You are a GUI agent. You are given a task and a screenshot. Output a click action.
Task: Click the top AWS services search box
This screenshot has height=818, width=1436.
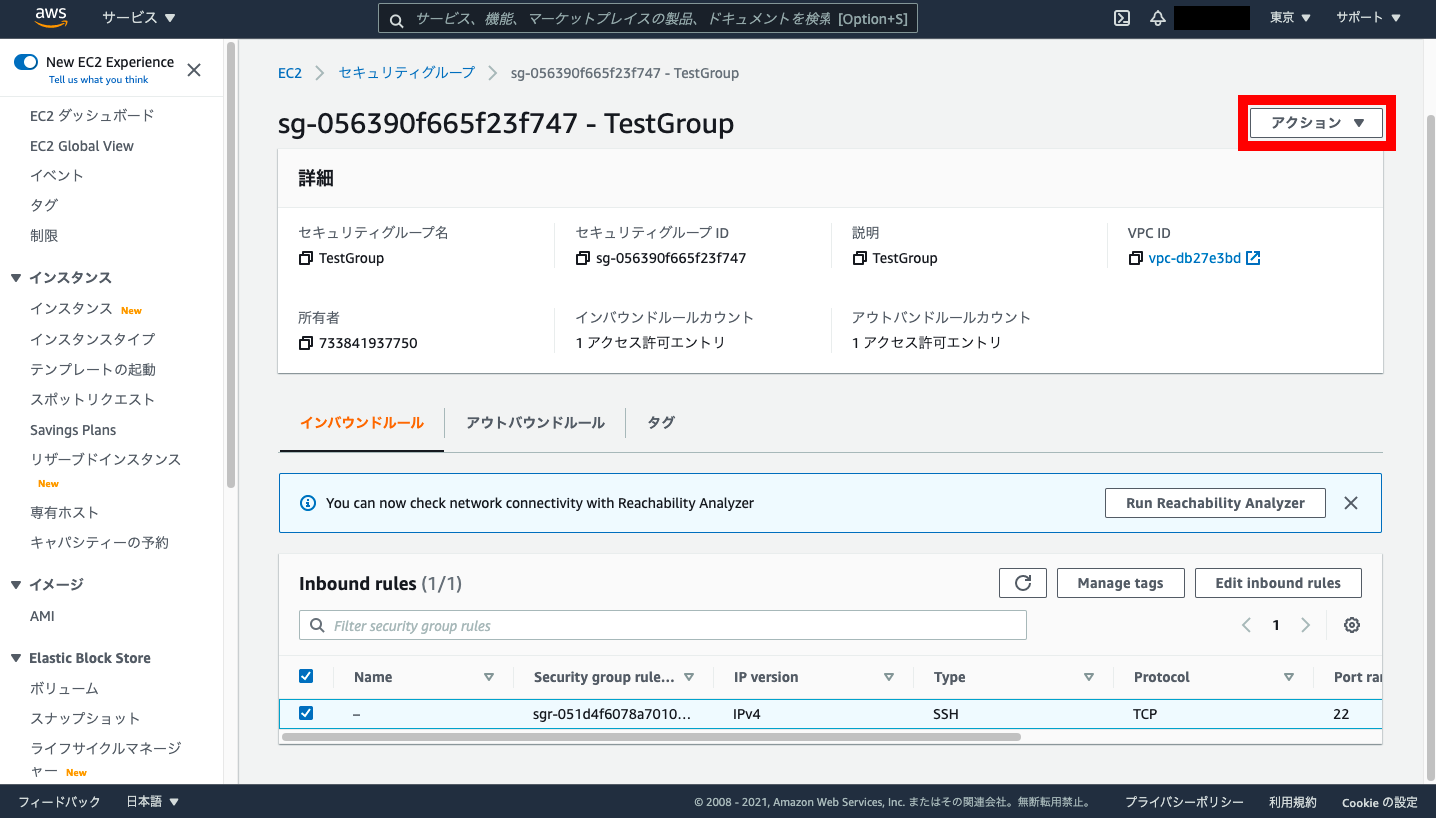click(x=647, y=19)
